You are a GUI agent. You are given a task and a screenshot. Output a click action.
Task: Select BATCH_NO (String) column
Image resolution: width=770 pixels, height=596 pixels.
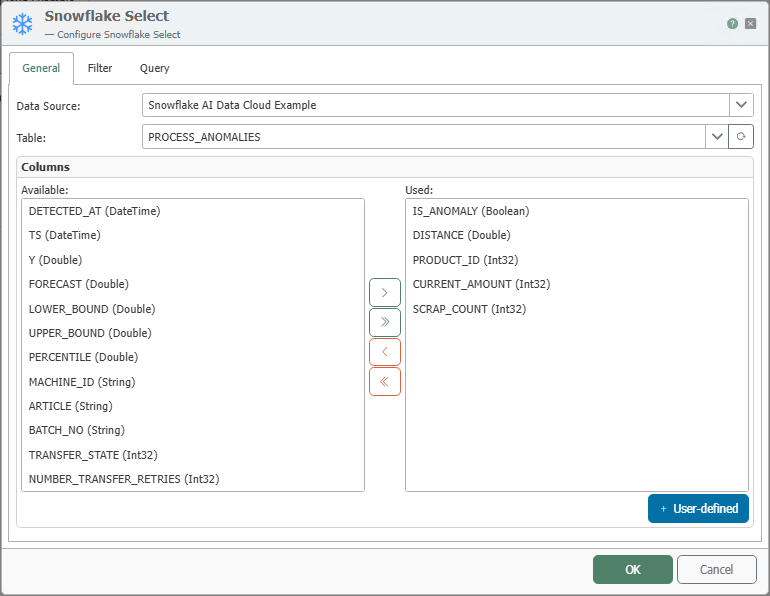point(193,430)
